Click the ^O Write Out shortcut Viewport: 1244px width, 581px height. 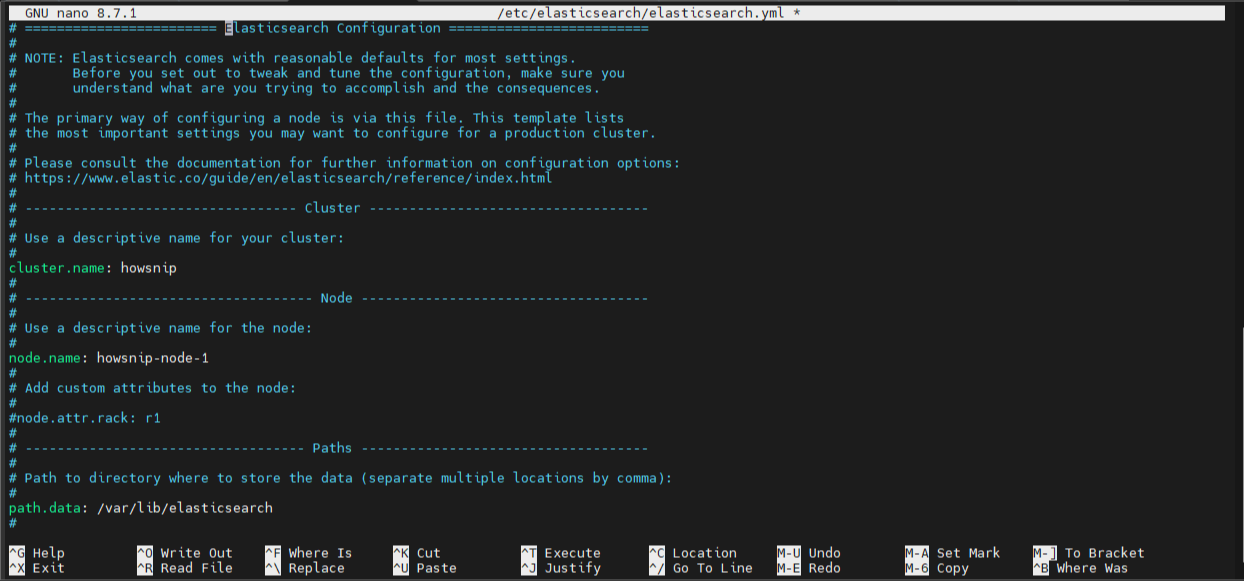point(185,553)
